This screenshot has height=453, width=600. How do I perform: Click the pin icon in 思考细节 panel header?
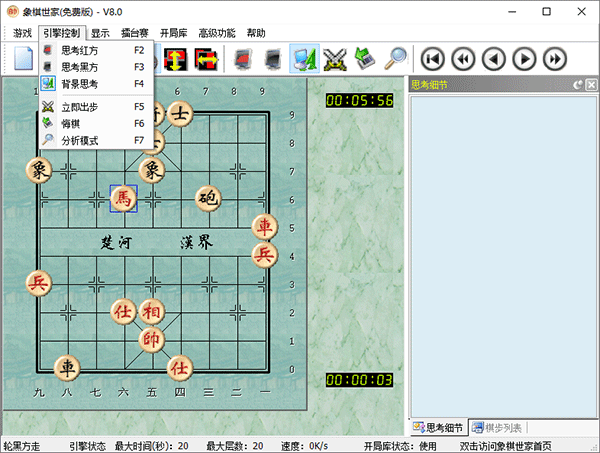tap(577, 85)
